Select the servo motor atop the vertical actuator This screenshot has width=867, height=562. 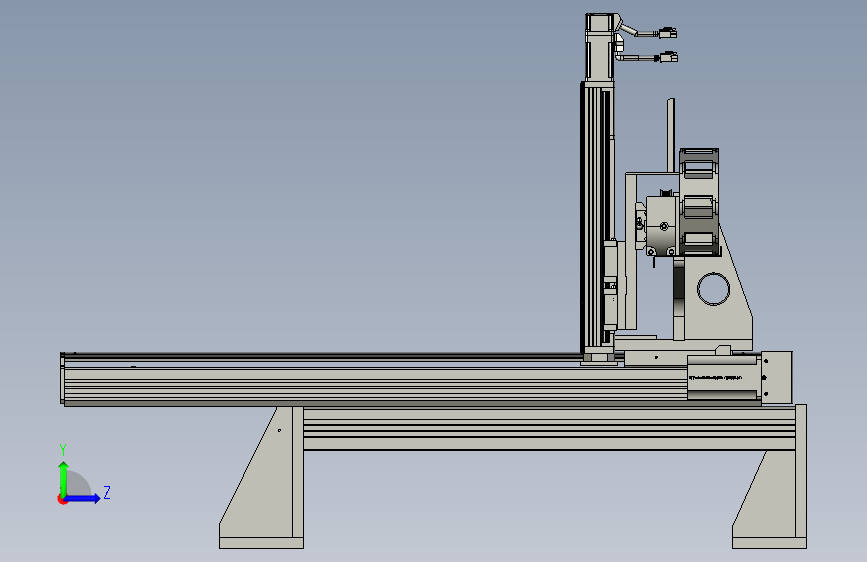point(600,48)
